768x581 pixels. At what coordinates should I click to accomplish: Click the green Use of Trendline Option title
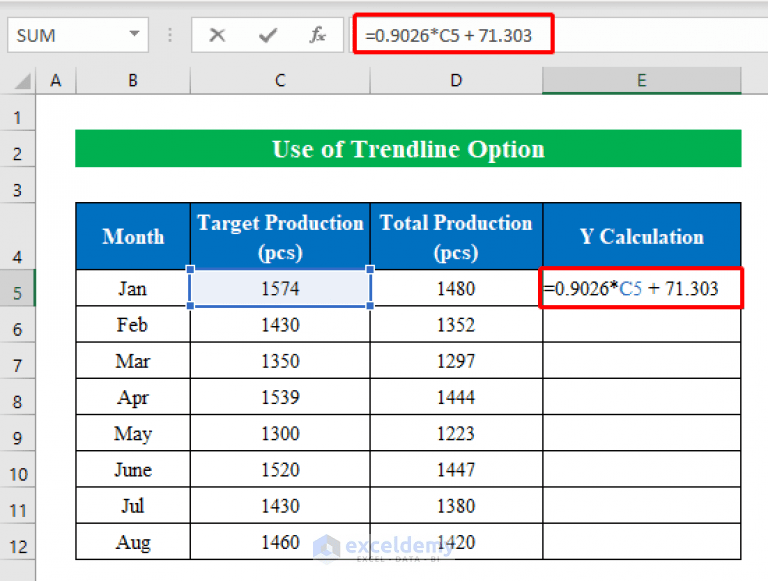pyautogui.click(x=408, y=148)
